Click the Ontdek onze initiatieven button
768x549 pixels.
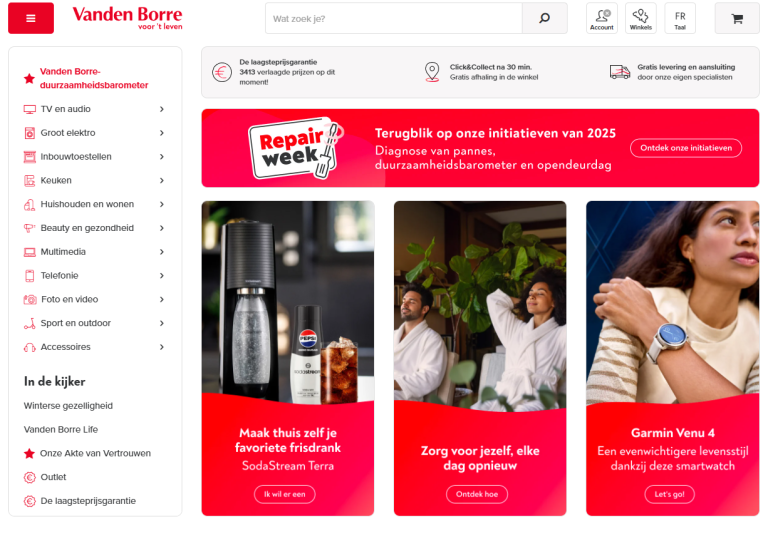(685, 148)
